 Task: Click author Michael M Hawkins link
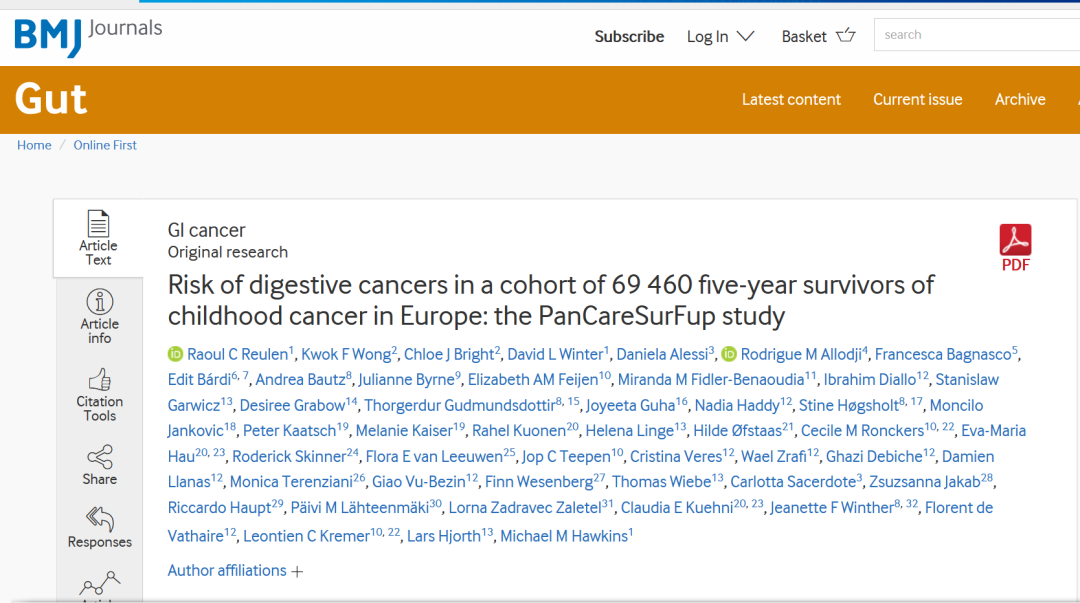tap(563, 536)
